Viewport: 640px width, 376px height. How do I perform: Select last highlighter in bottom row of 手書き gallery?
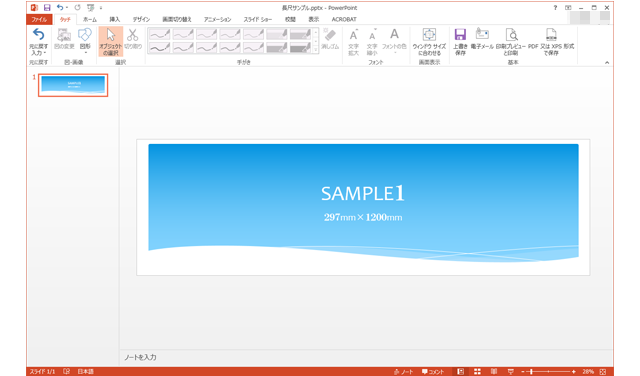[x=300, y=47]
